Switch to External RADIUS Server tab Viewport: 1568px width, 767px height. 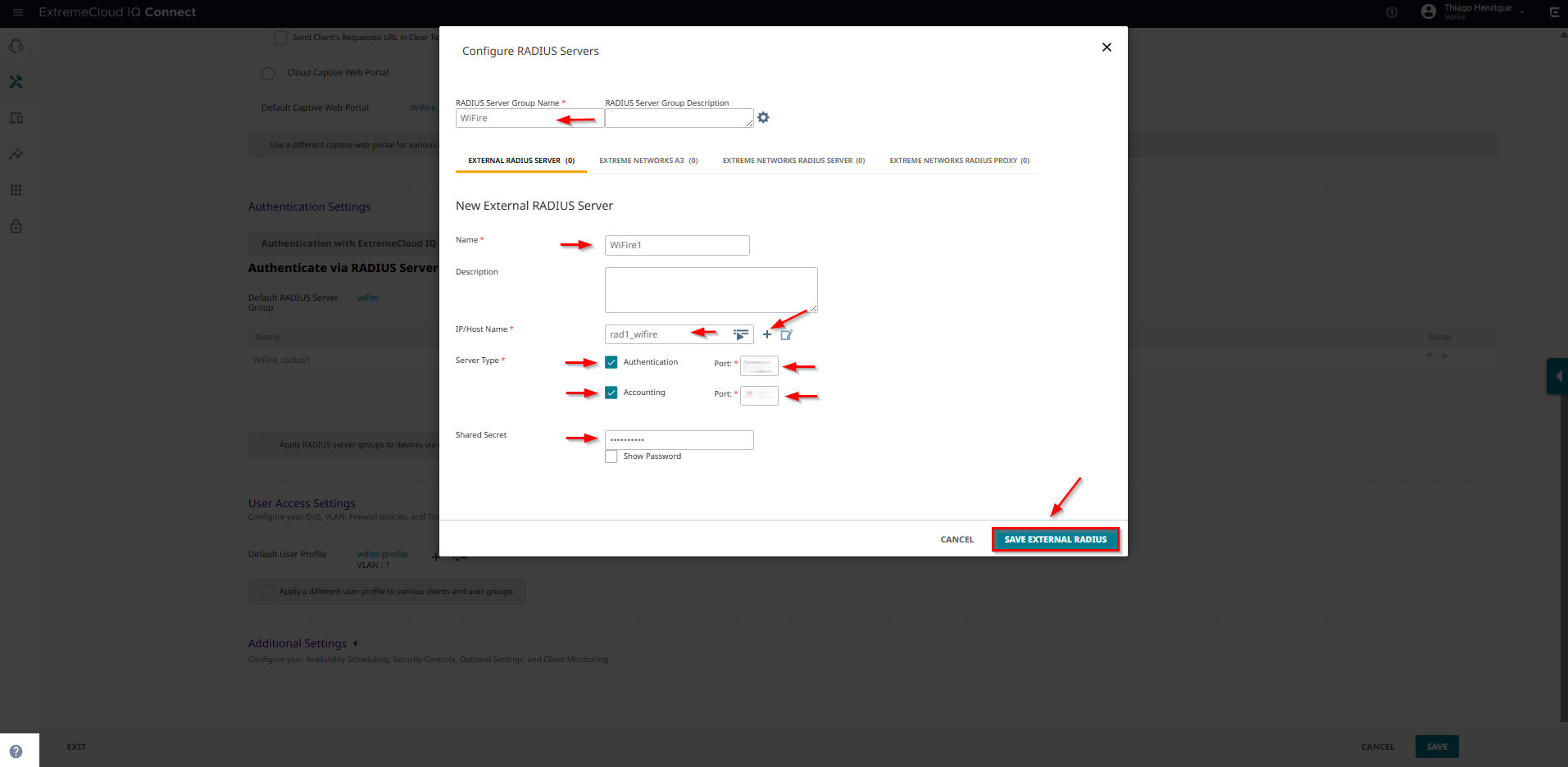point(521,161)
